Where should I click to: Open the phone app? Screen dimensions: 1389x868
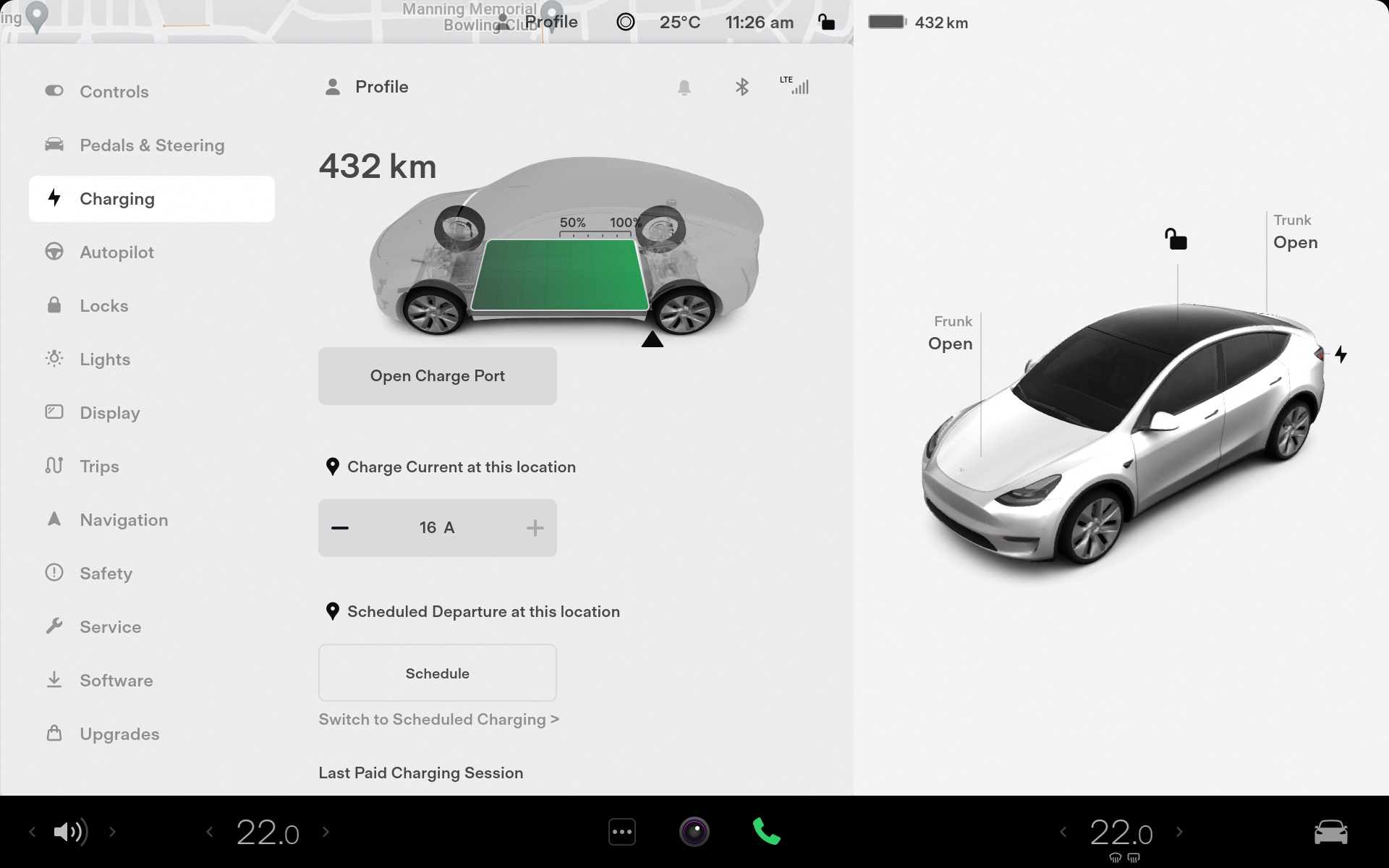click(x=766, y=832)
